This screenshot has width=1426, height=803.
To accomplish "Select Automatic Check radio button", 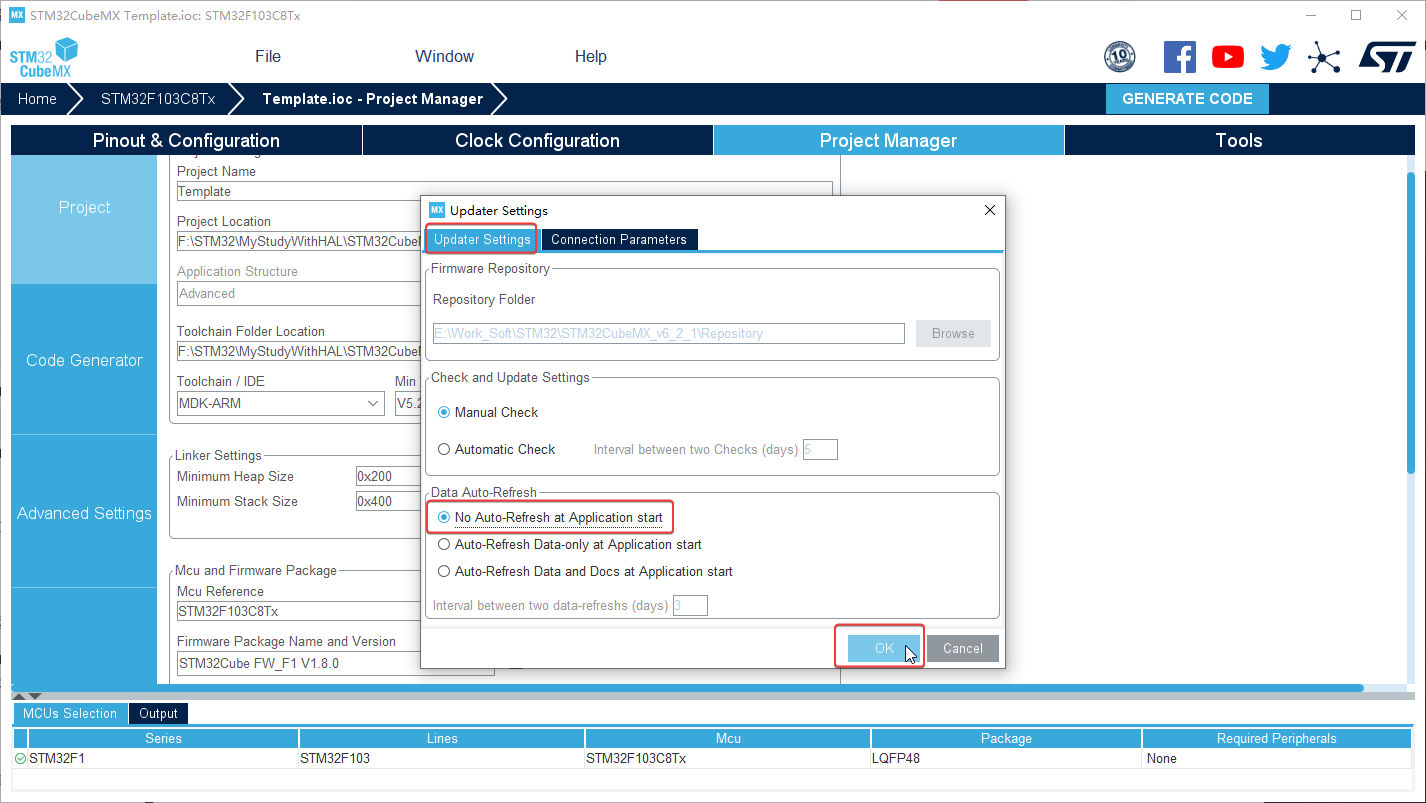I will click(444, 449).
